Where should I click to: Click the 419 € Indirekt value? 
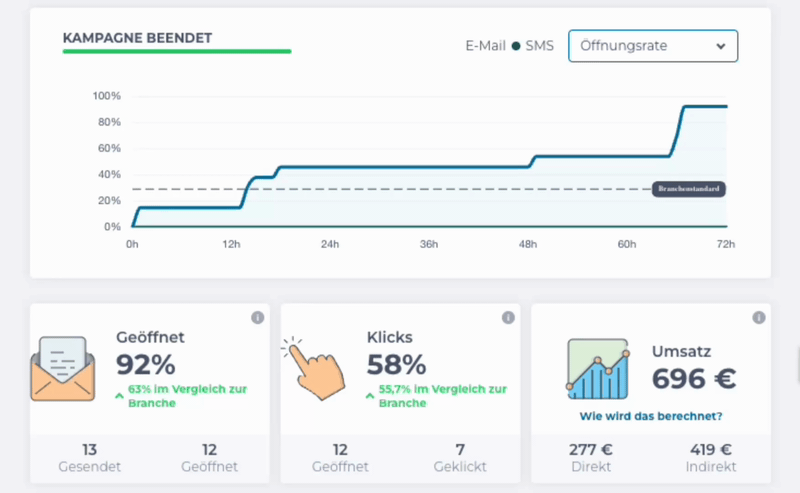(711, 458)
